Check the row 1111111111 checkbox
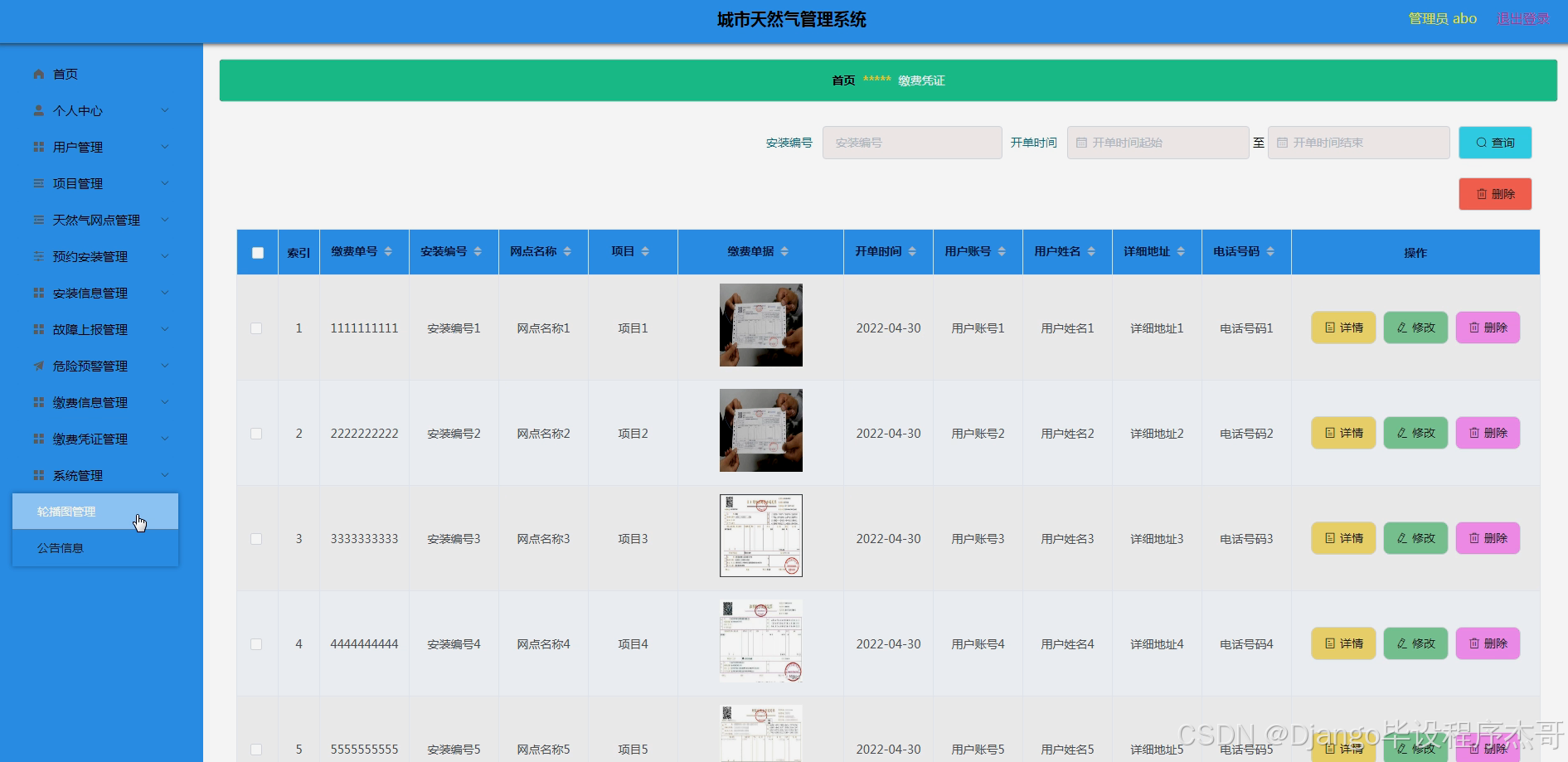The image size is (1568, 762). pos(256,328)
